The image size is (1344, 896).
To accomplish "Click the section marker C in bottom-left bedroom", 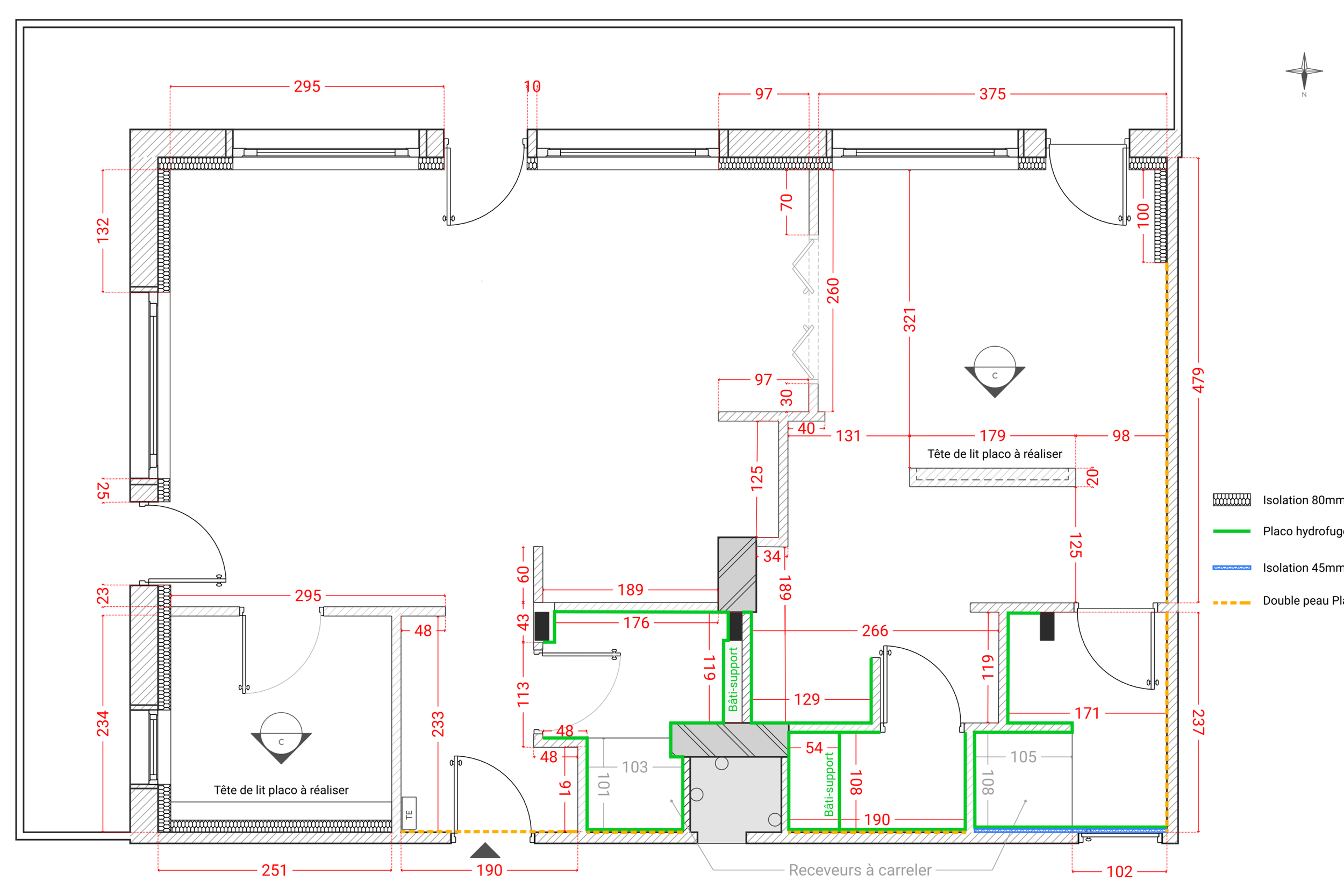I will click(x=281, y=738).
